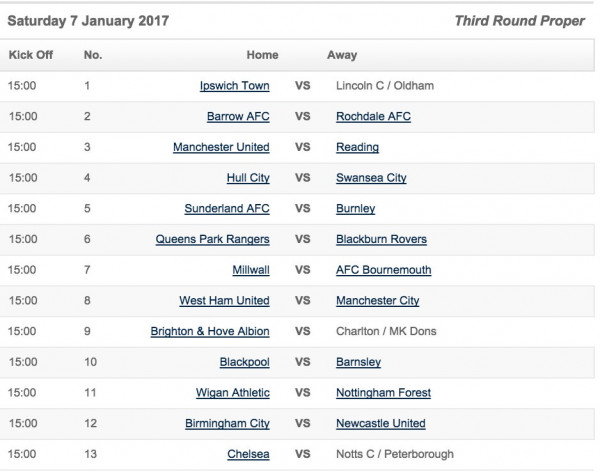The width and height of the screenshot is (600, 472).
Task: Click the Reading away team link
Action: click(x=358, y=147)
